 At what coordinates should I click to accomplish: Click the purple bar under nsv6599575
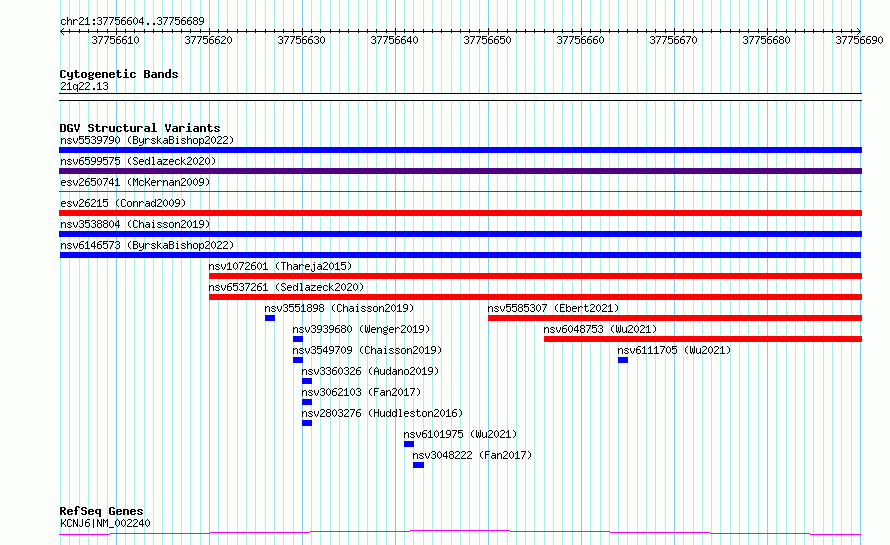tap(460, 171)
